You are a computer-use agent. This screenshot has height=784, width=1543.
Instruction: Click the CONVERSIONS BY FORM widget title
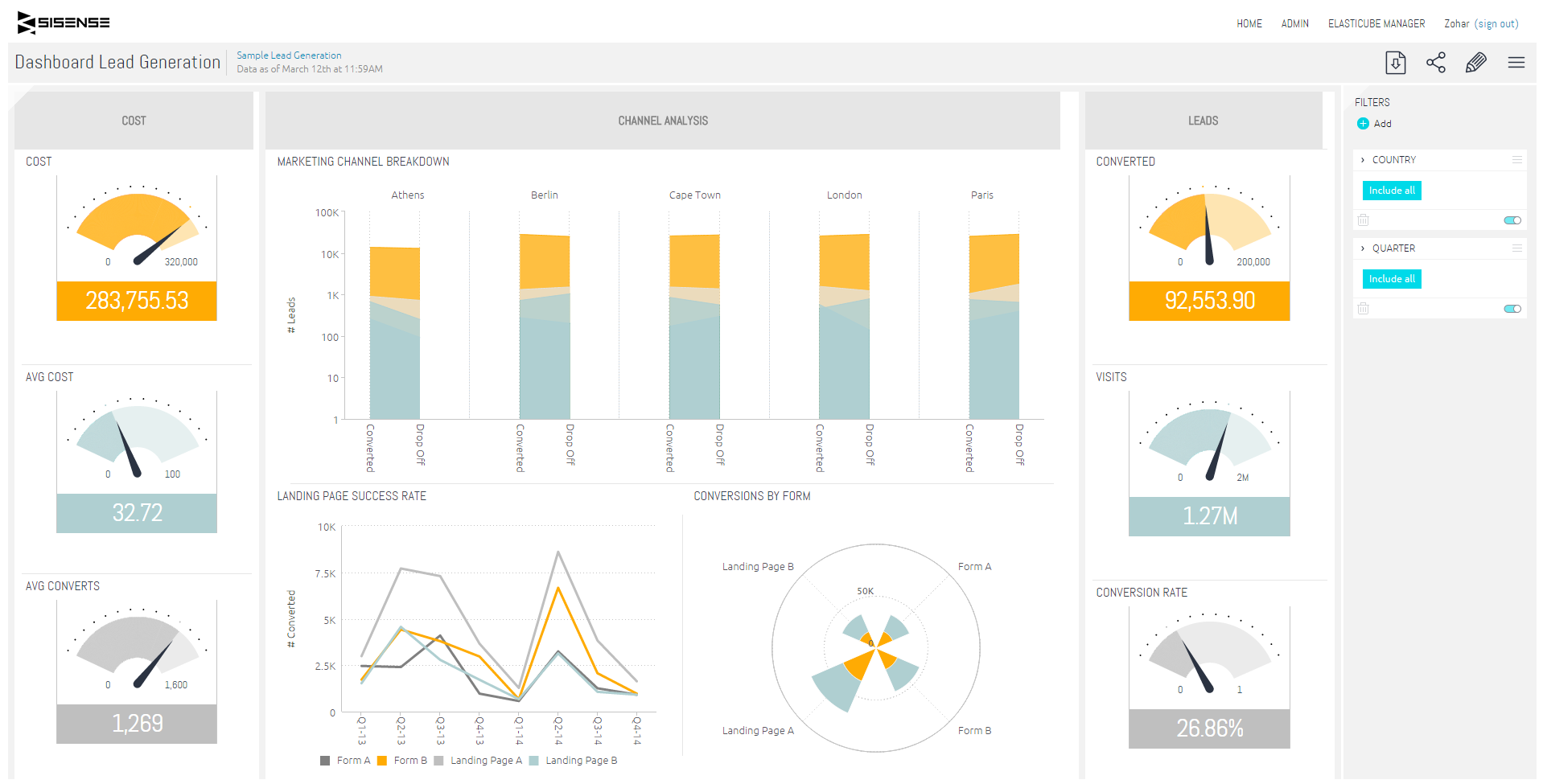pos(752,496)
